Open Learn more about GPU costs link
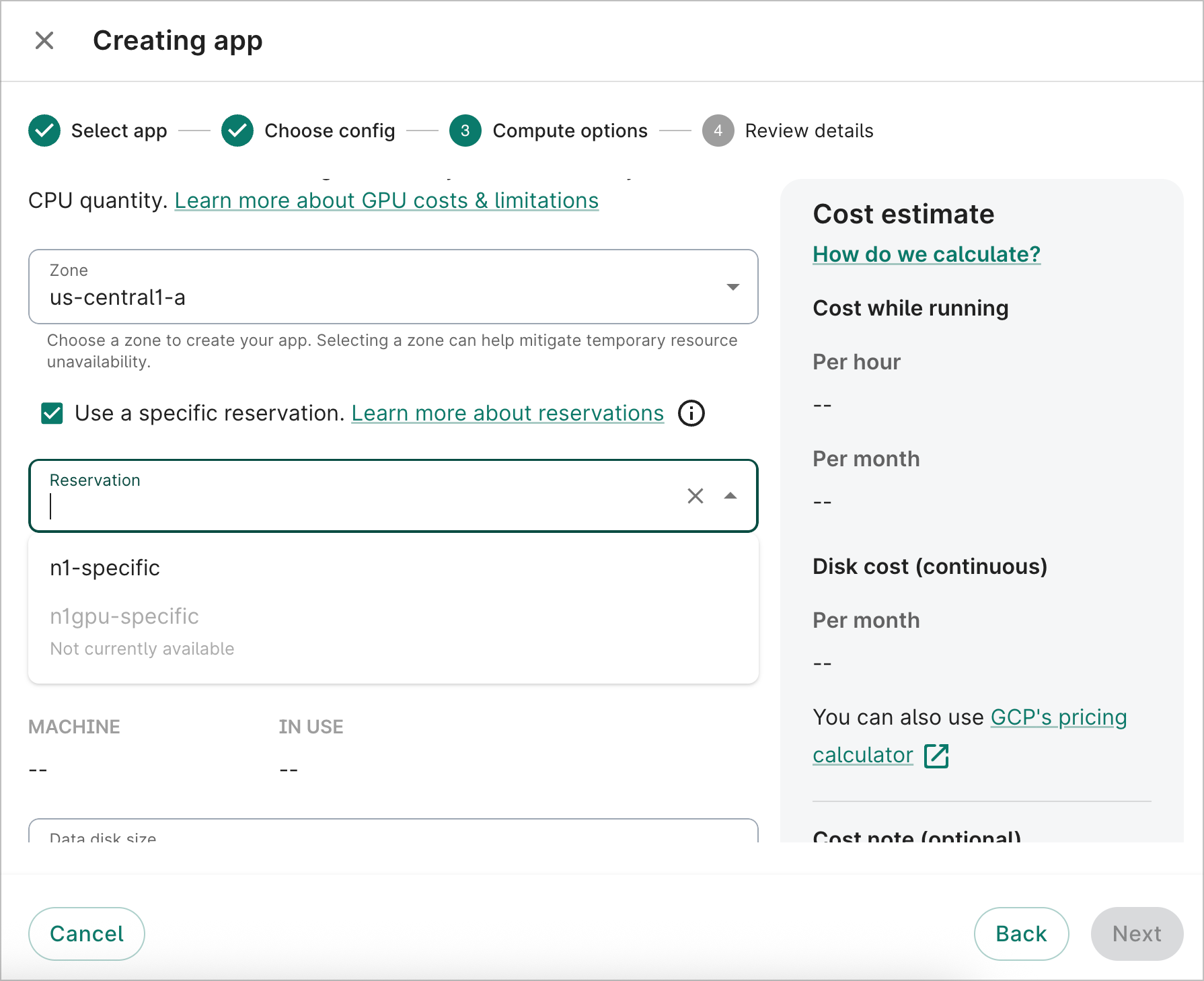This screenshot has height=981, width=1204. (x=386, y=201)
